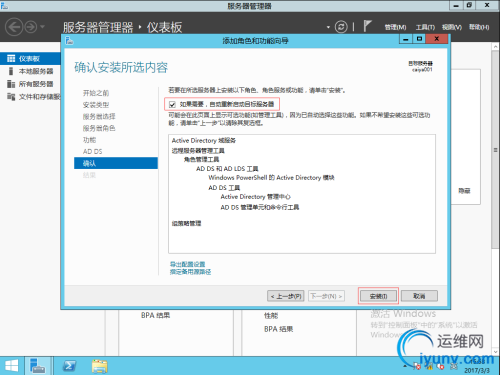The height and width of the screenshot is (375, 500).
Task: Select the 确认 wizard step
Action: click(116, 163)
